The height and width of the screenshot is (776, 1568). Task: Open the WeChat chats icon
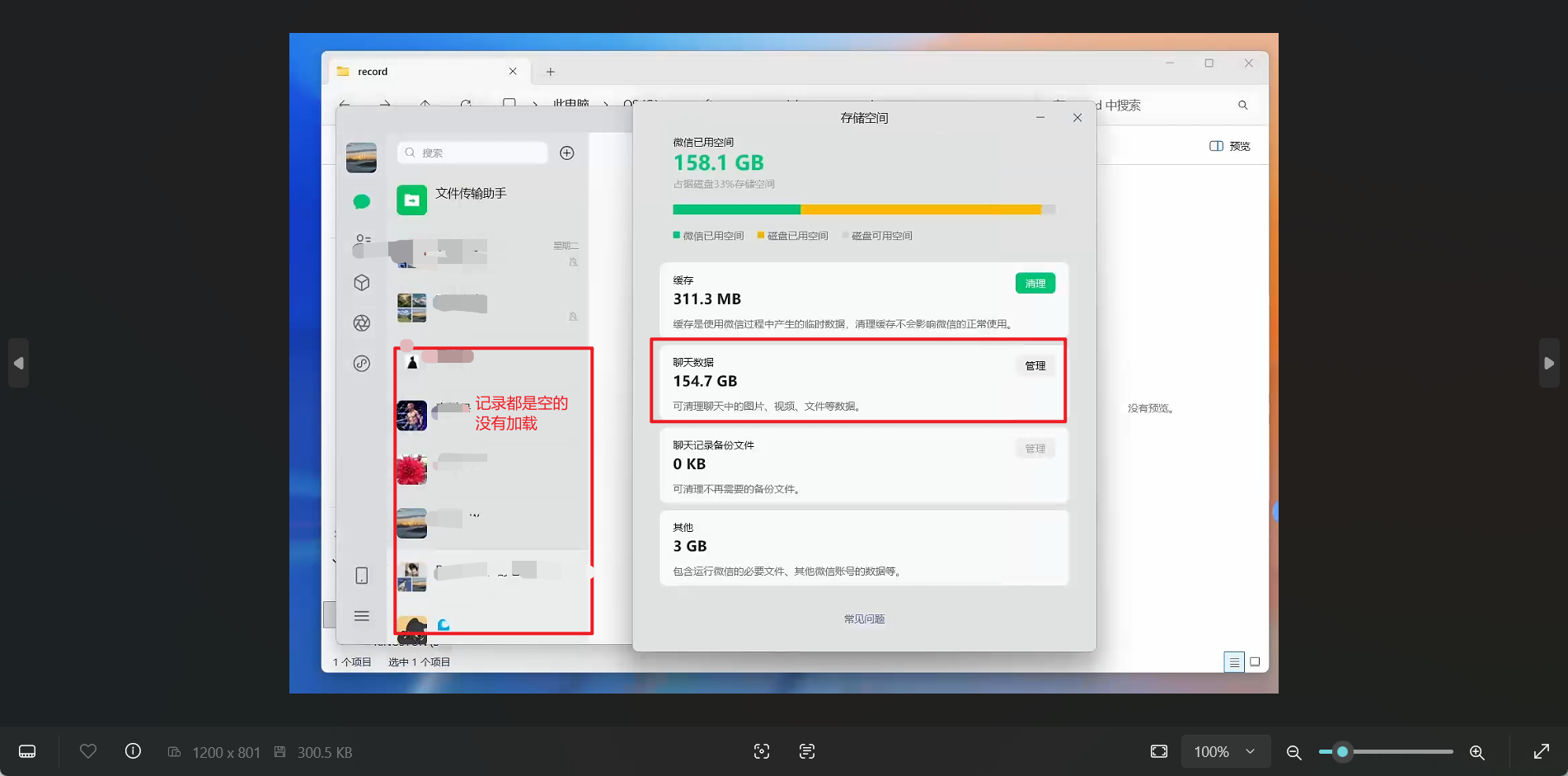[361, 201]
